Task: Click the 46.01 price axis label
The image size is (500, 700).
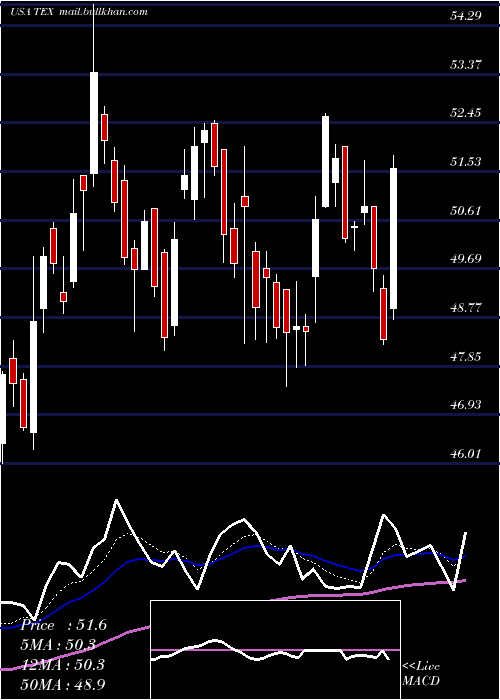Action: pos(465,454)
